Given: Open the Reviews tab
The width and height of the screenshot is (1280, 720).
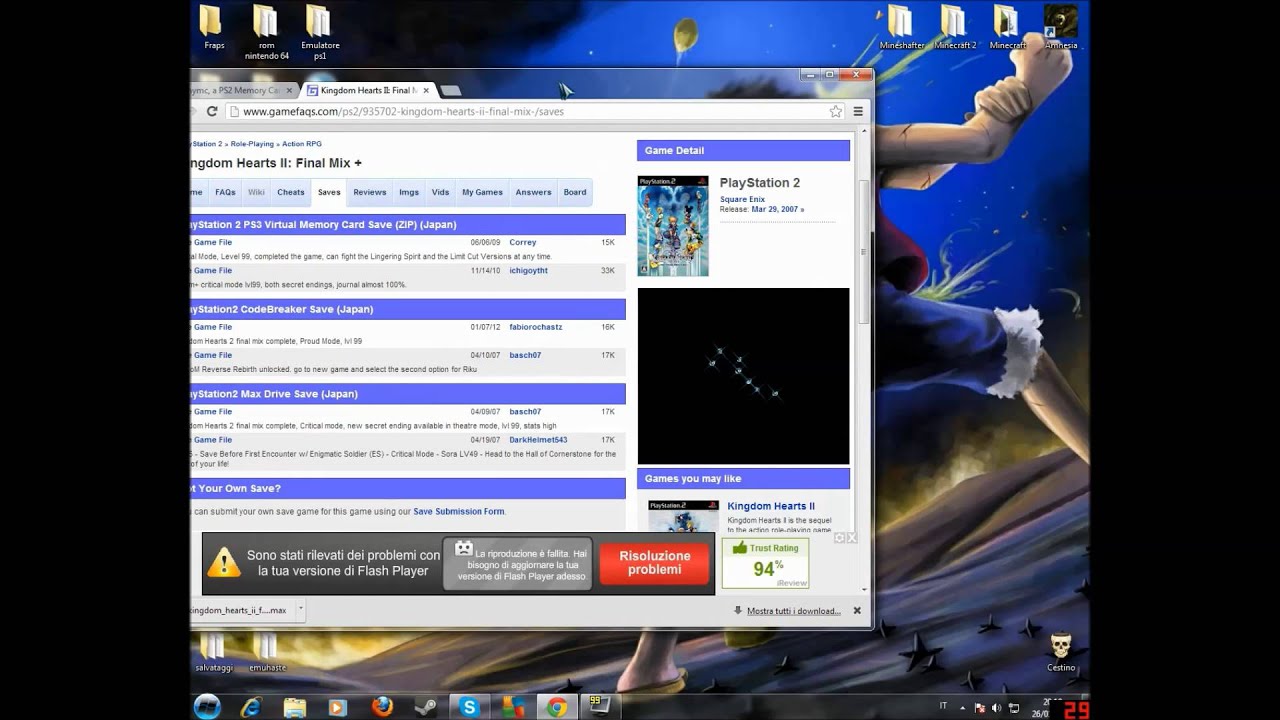Looking at the screenshot, I should (370, 192).
